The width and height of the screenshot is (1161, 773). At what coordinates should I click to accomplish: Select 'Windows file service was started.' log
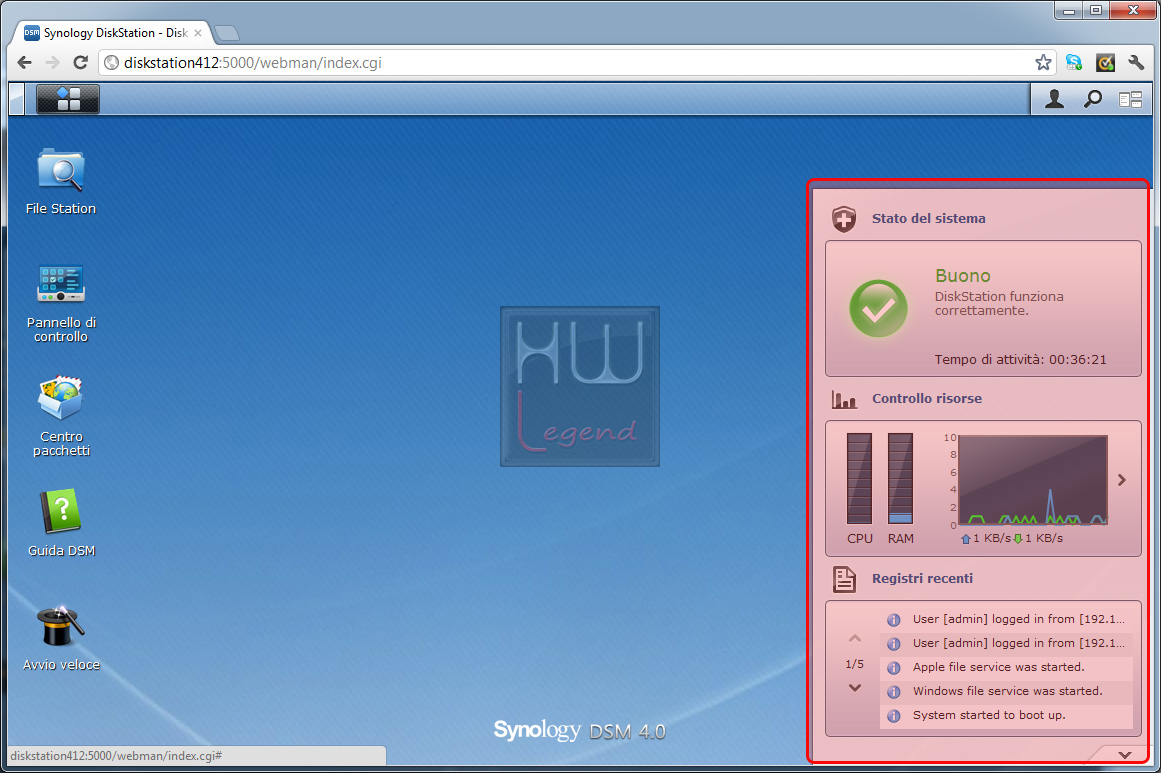[1006, 691]
